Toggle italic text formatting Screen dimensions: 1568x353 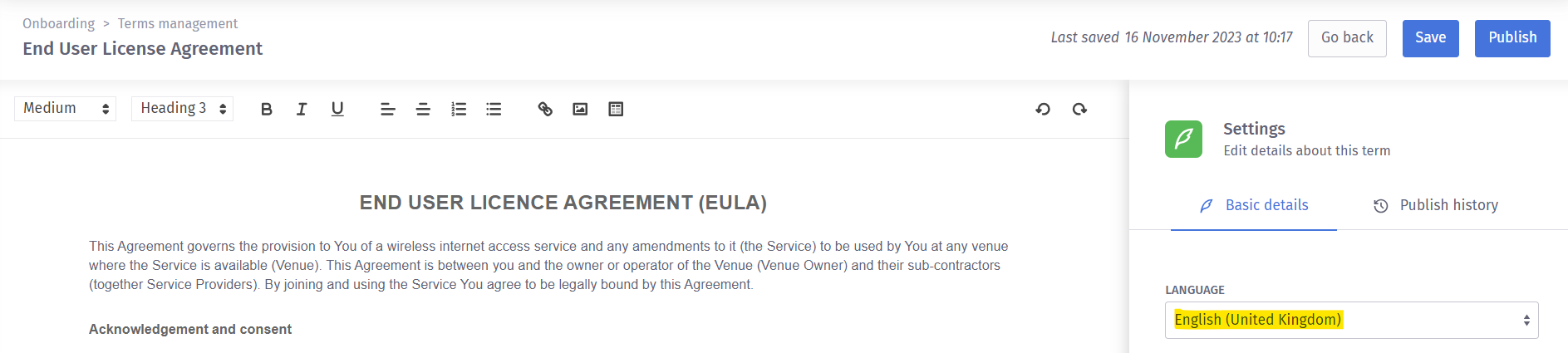302,109
